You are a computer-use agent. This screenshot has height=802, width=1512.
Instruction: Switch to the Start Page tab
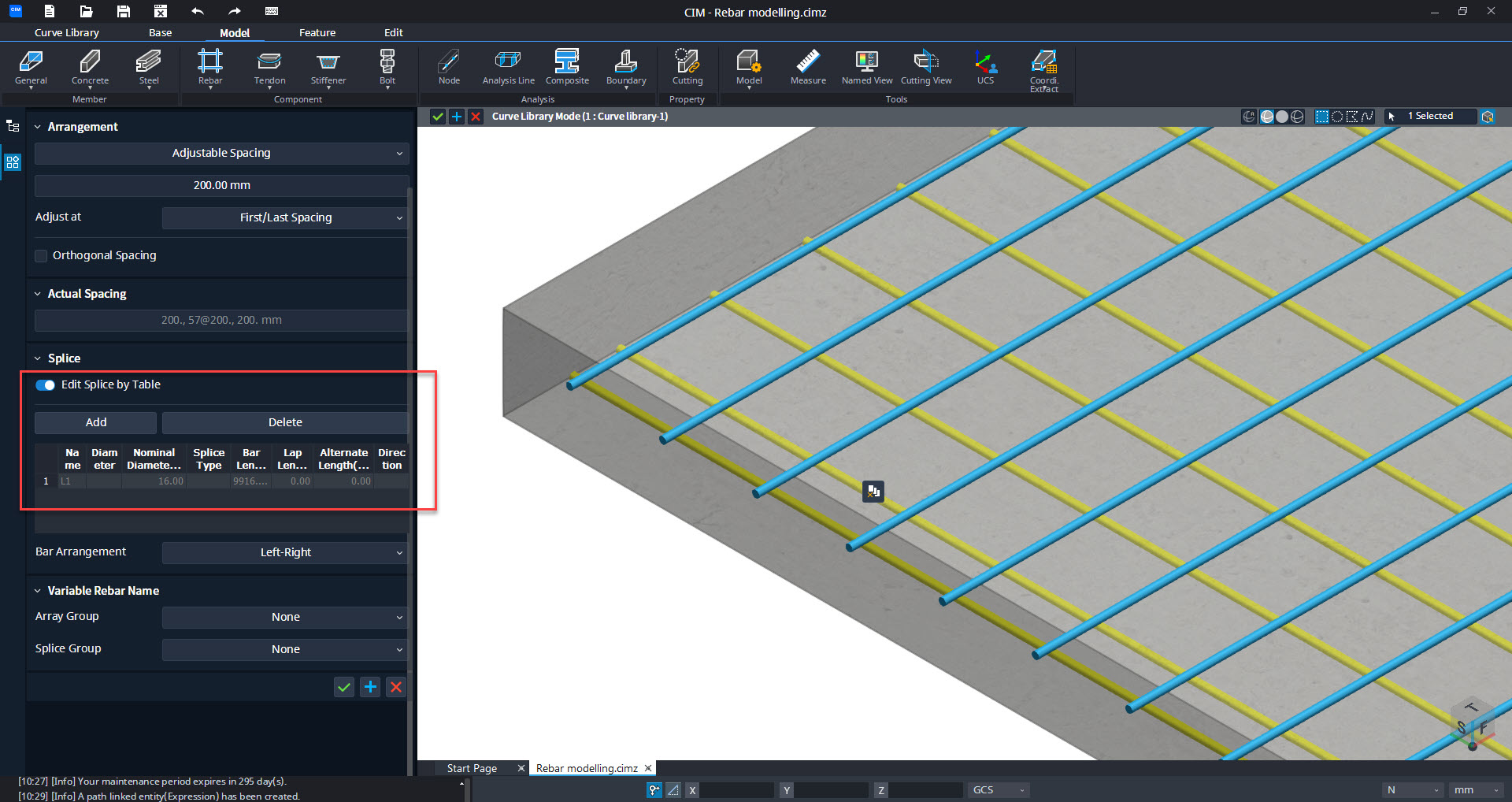point(472,768)
